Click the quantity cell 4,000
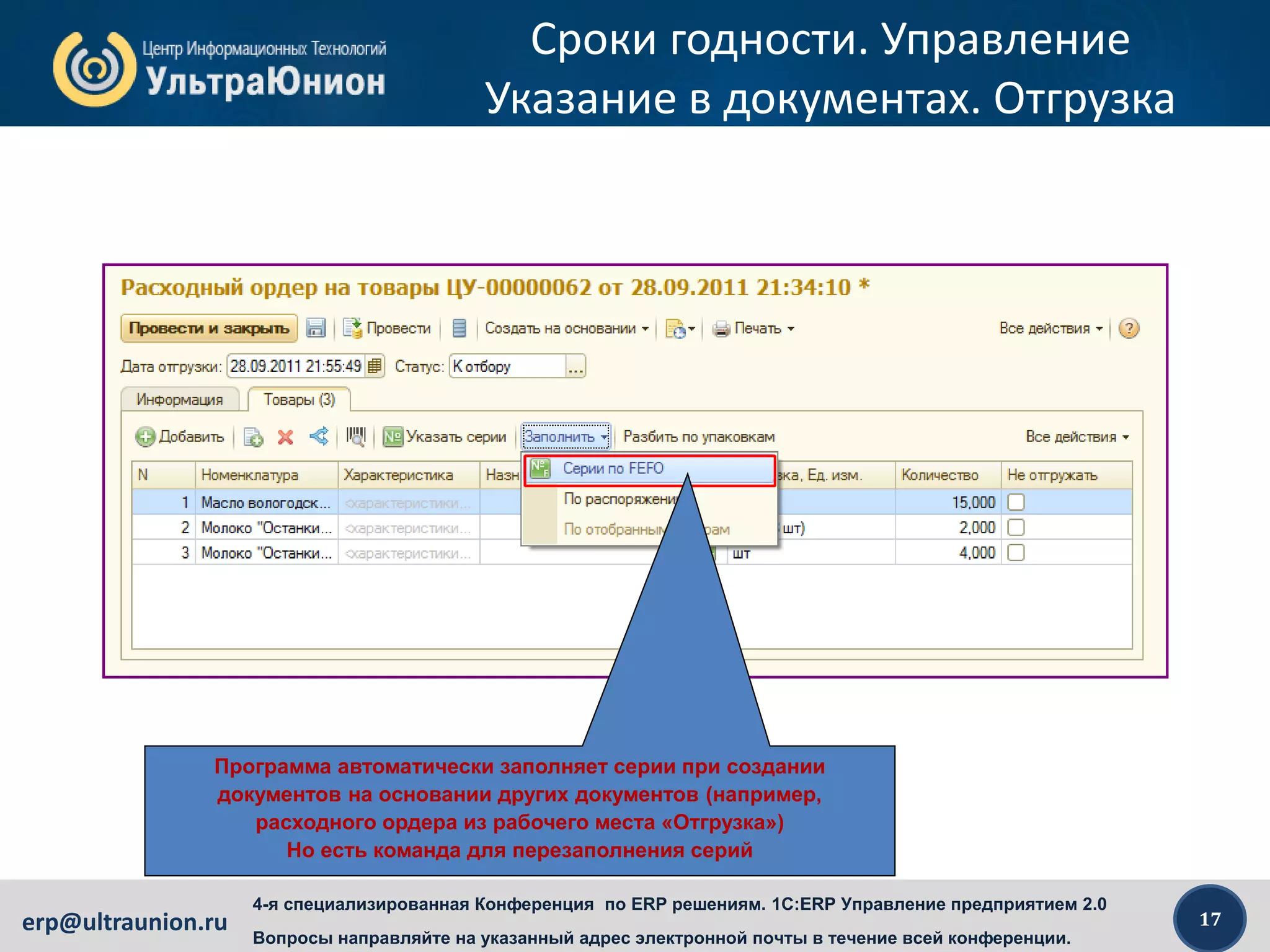 click(x=948, y=553)
